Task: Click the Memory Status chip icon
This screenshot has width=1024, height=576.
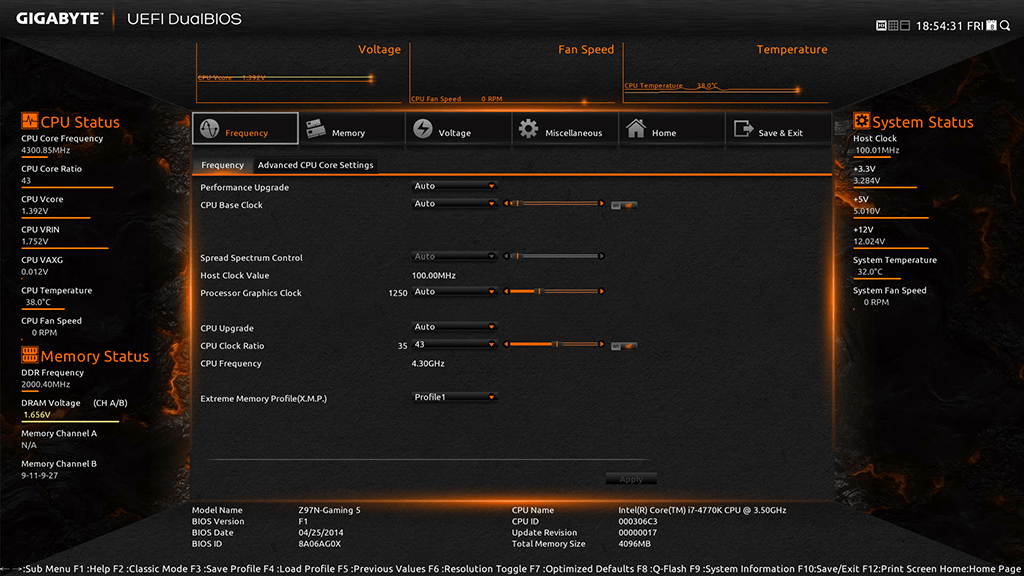Action: tap(29, 355)
